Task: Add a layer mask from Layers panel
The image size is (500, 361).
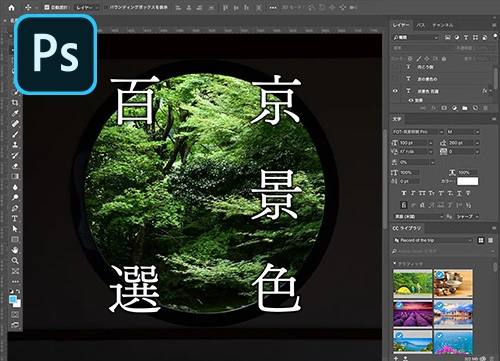Action: (444, 108)
